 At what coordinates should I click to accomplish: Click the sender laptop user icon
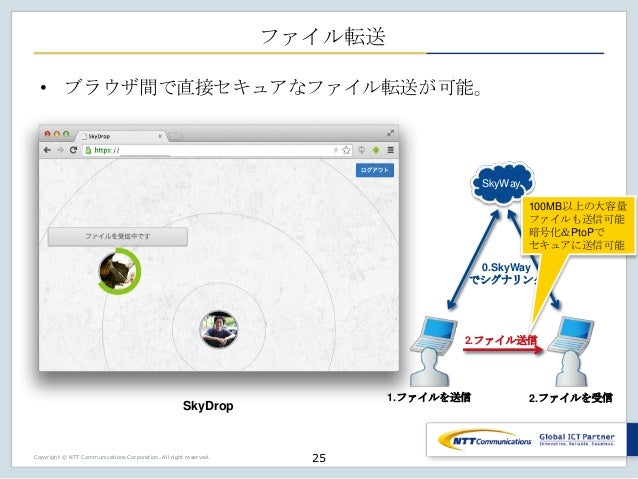pos(434,351)
